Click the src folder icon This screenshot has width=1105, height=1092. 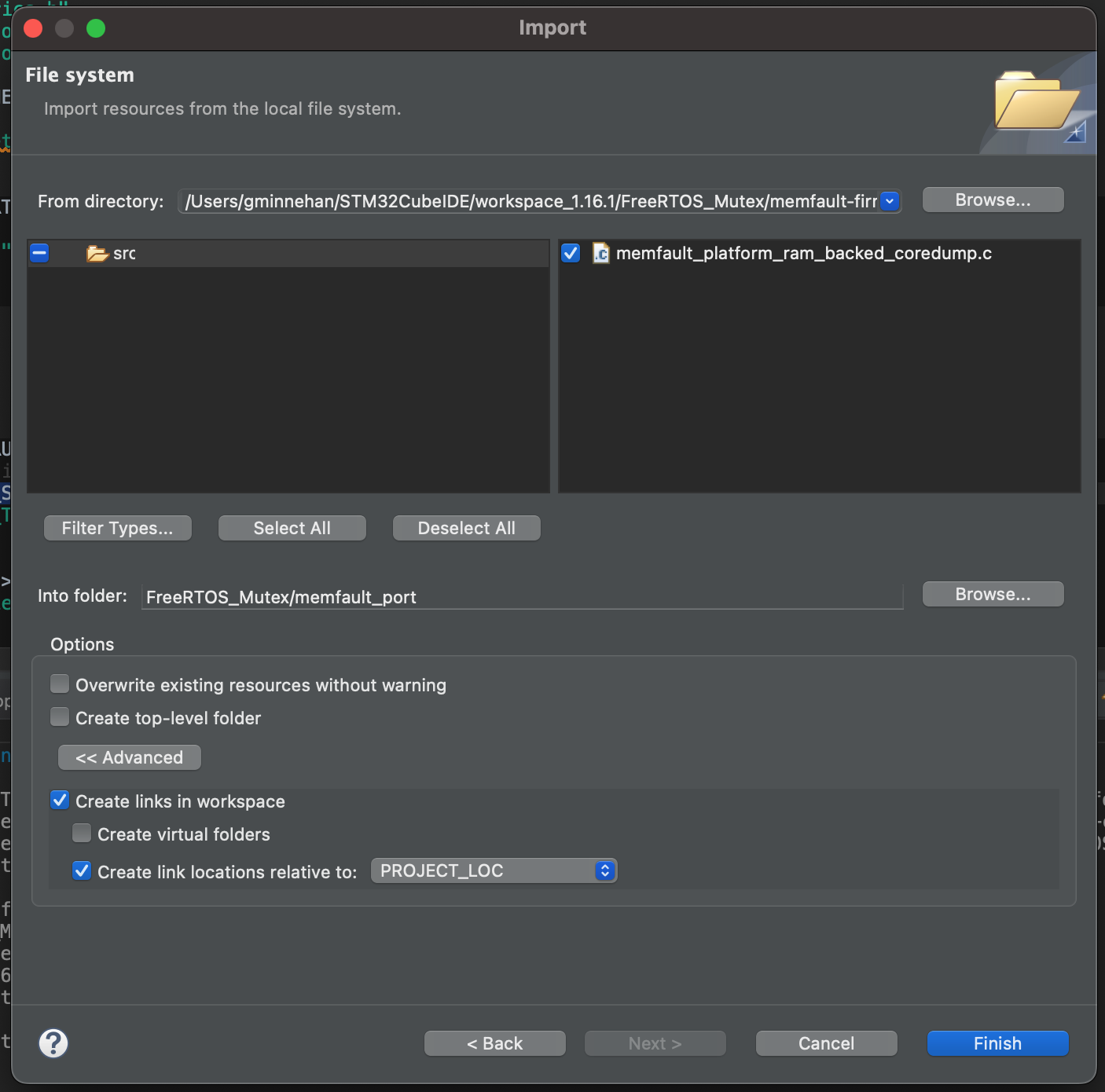[x=97, y=254]
